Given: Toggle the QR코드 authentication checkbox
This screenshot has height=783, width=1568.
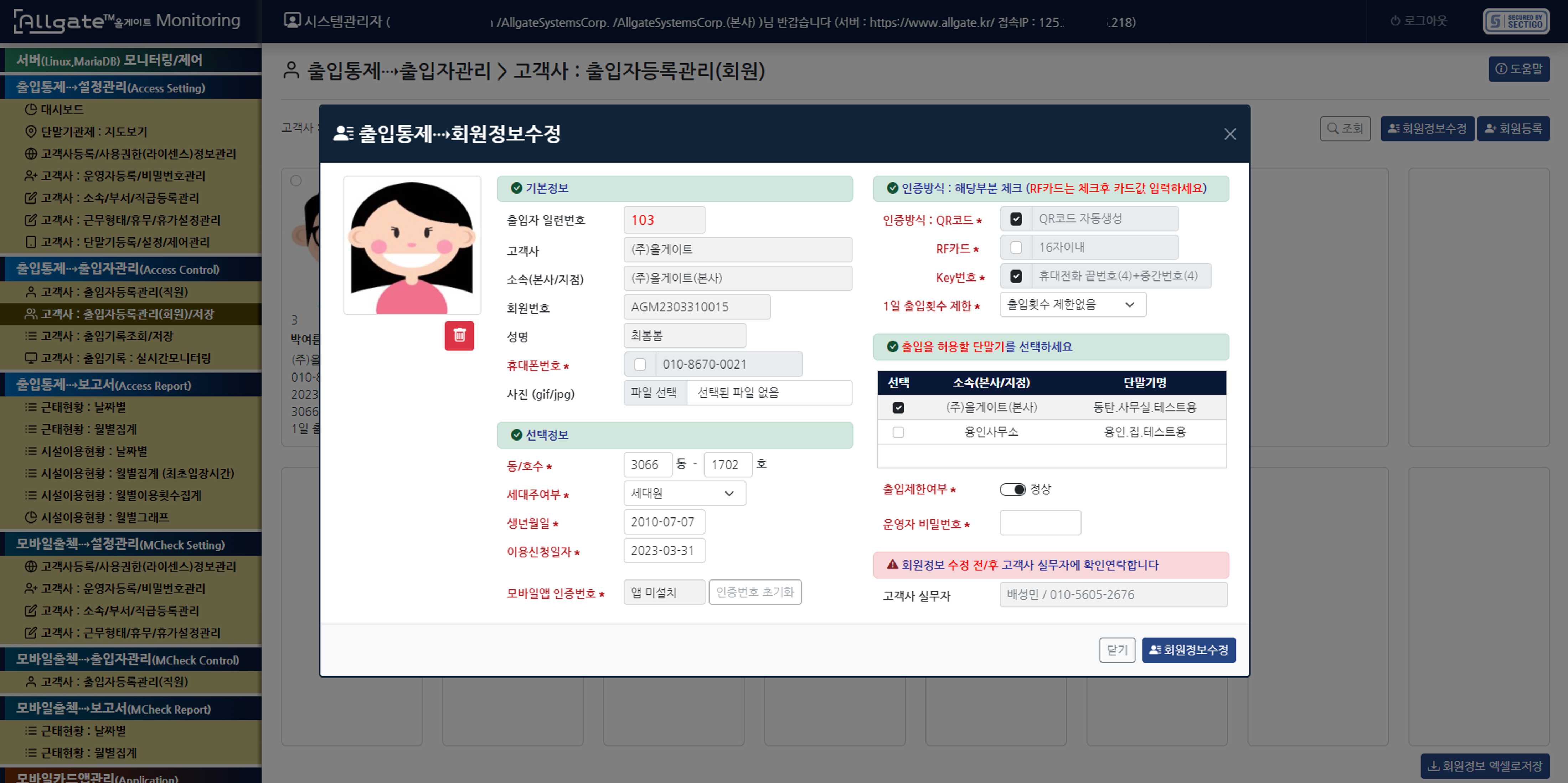Looking at the screenshot, I should (1016, 218).
